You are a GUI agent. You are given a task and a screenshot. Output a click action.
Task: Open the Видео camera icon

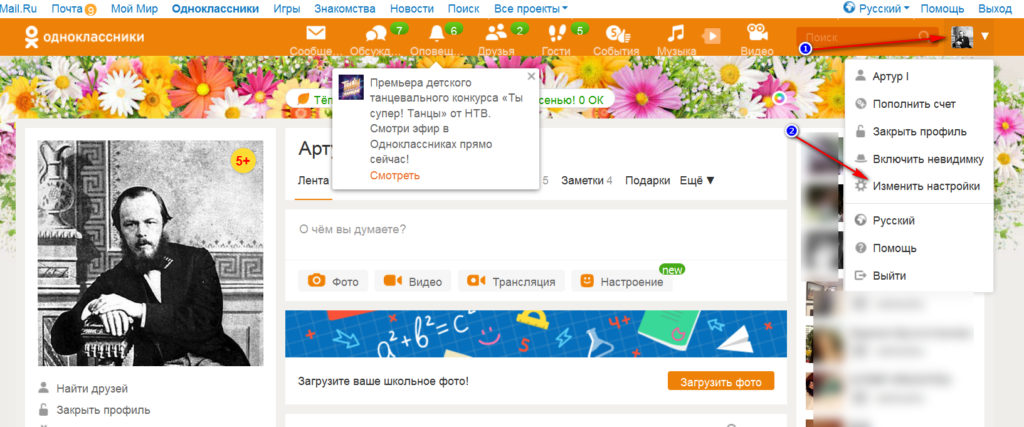pyautogui.click(x=757, y=33)
